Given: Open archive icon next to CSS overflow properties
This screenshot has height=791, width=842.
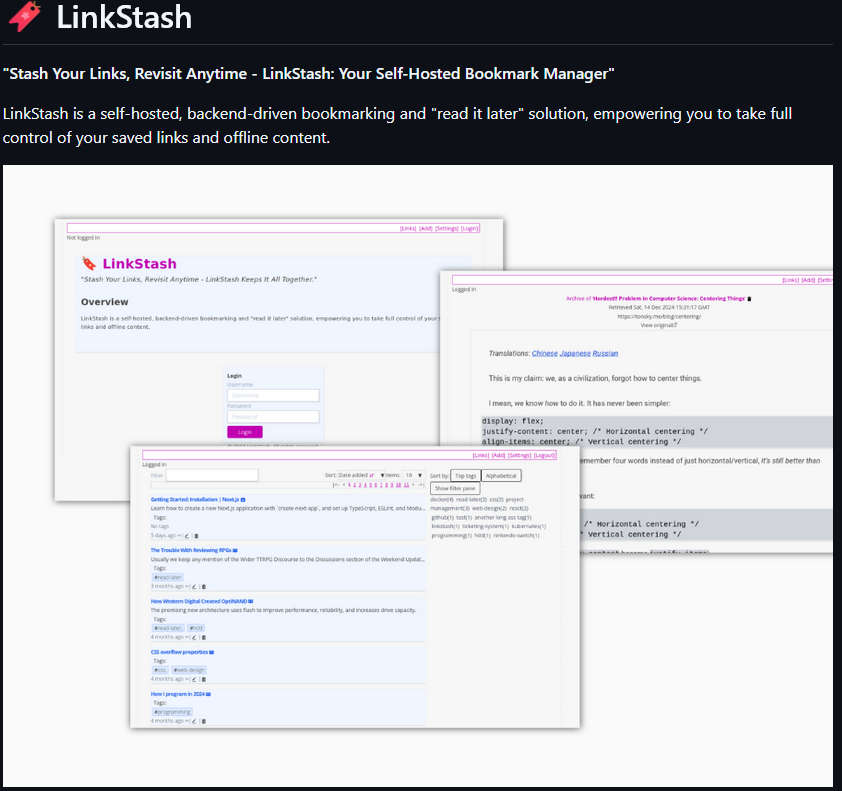Looking at the screenshot, I should coord(212,652).
